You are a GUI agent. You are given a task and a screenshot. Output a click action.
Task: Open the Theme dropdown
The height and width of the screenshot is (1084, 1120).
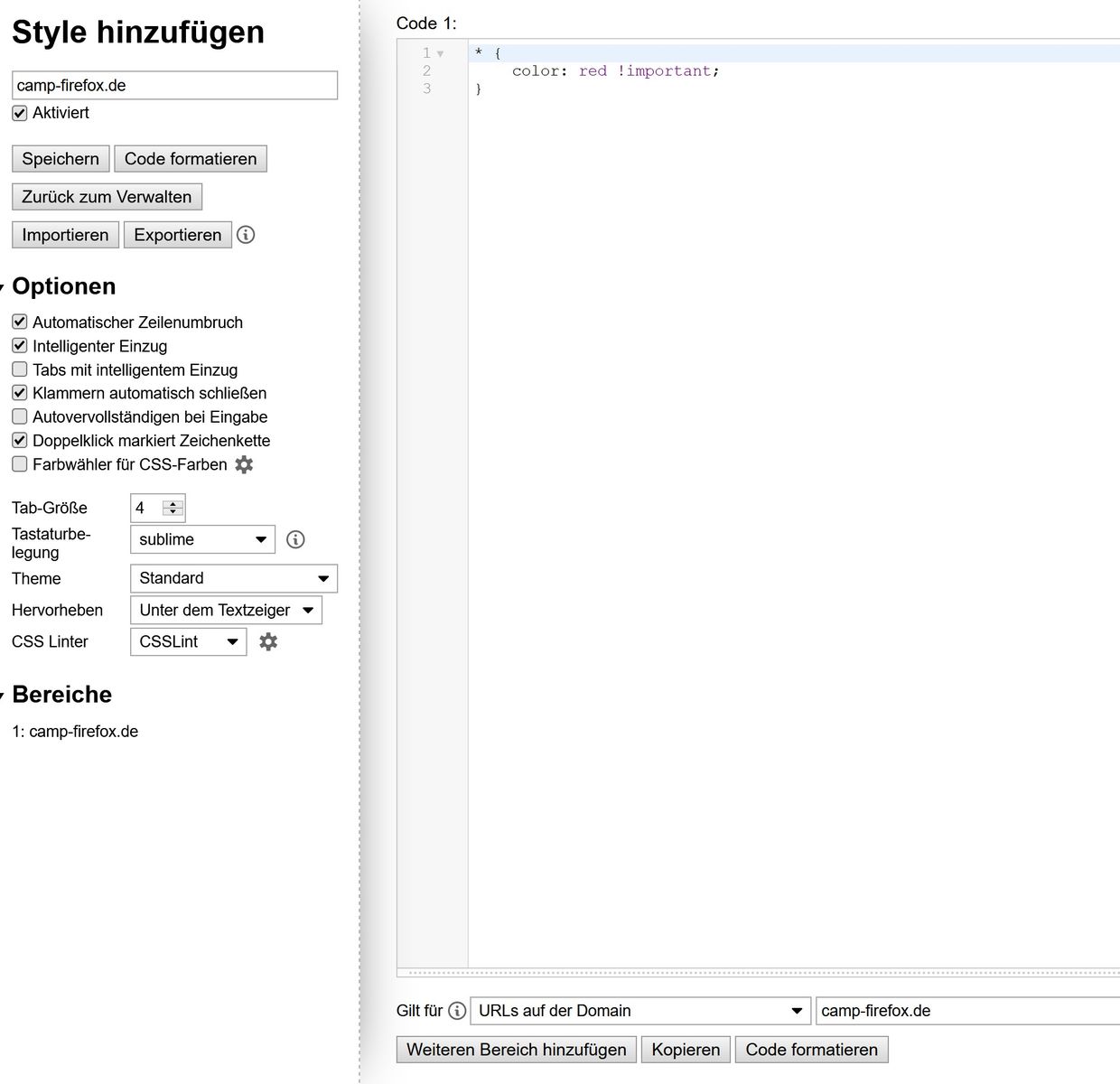point(233,578)
